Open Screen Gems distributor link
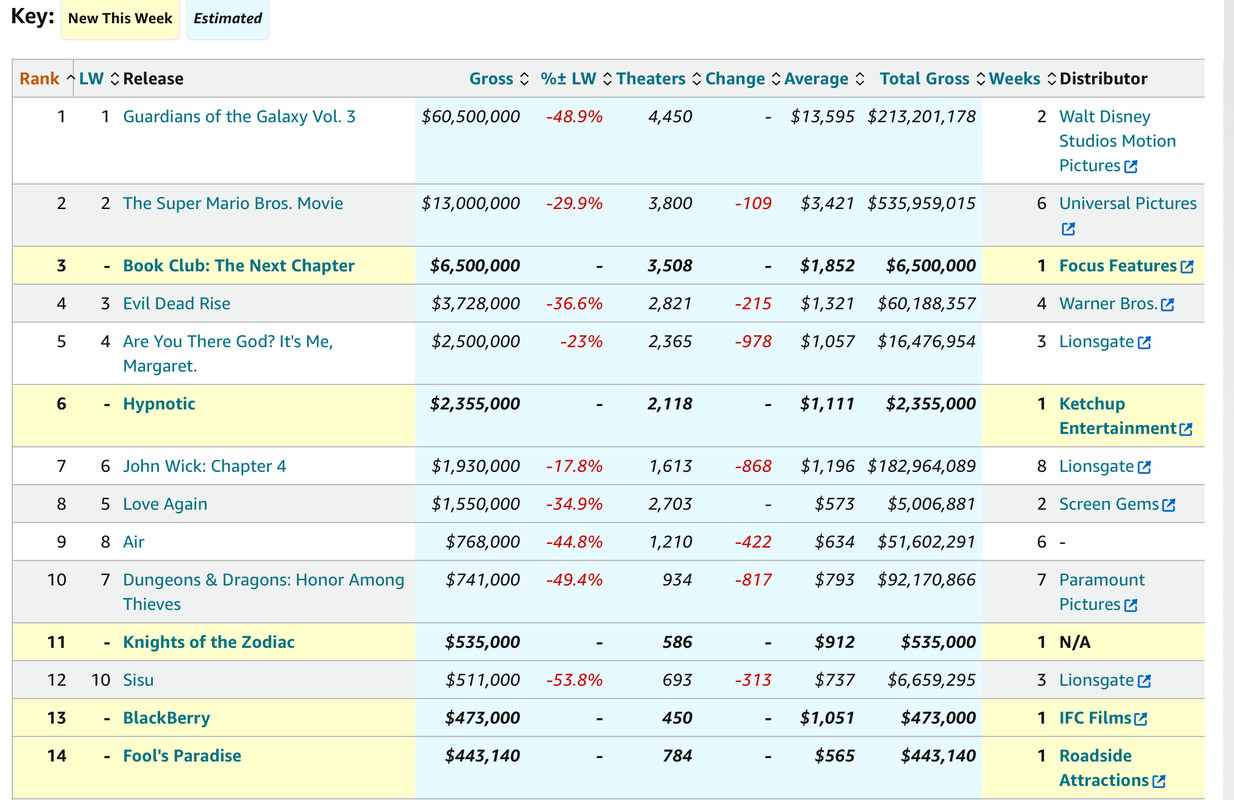 [x=1109, y=504]
